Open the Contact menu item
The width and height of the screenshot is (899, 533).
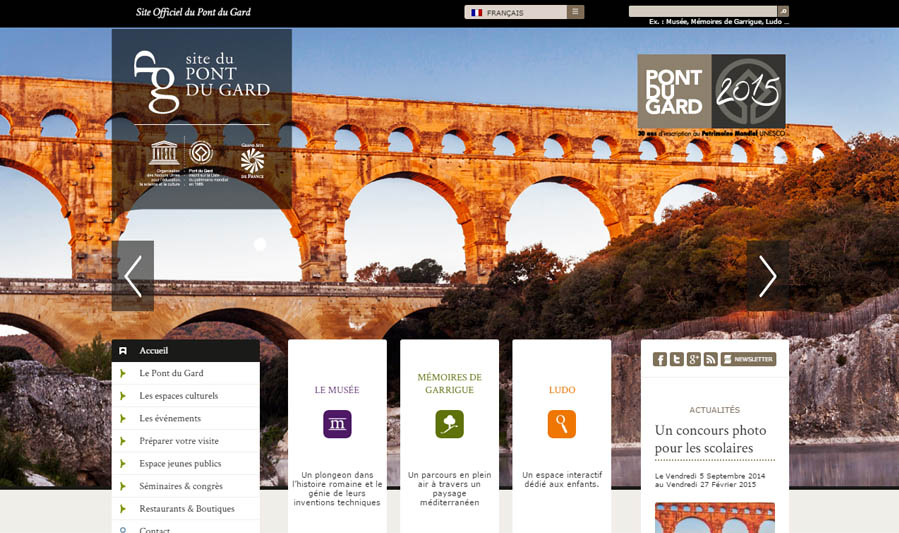pos(186,528)
